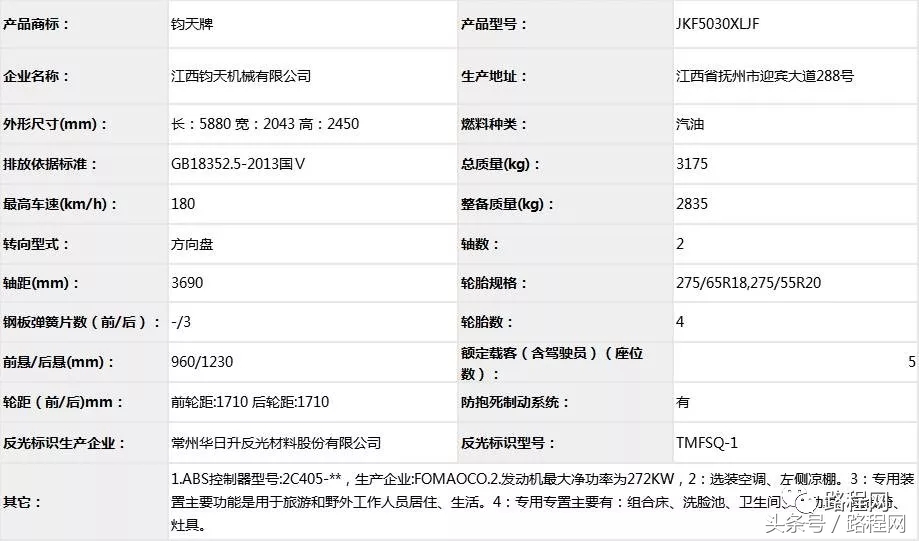Click the 轮胎数 label

tap(486, 322)
